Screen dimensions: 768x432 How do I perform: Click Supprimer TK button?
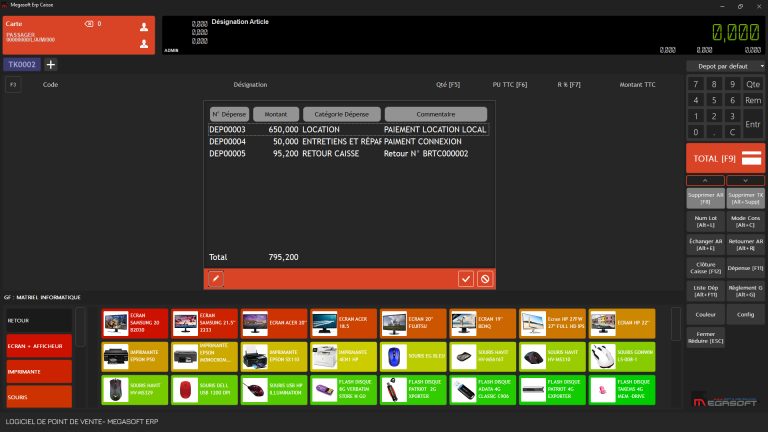point(745,198)
